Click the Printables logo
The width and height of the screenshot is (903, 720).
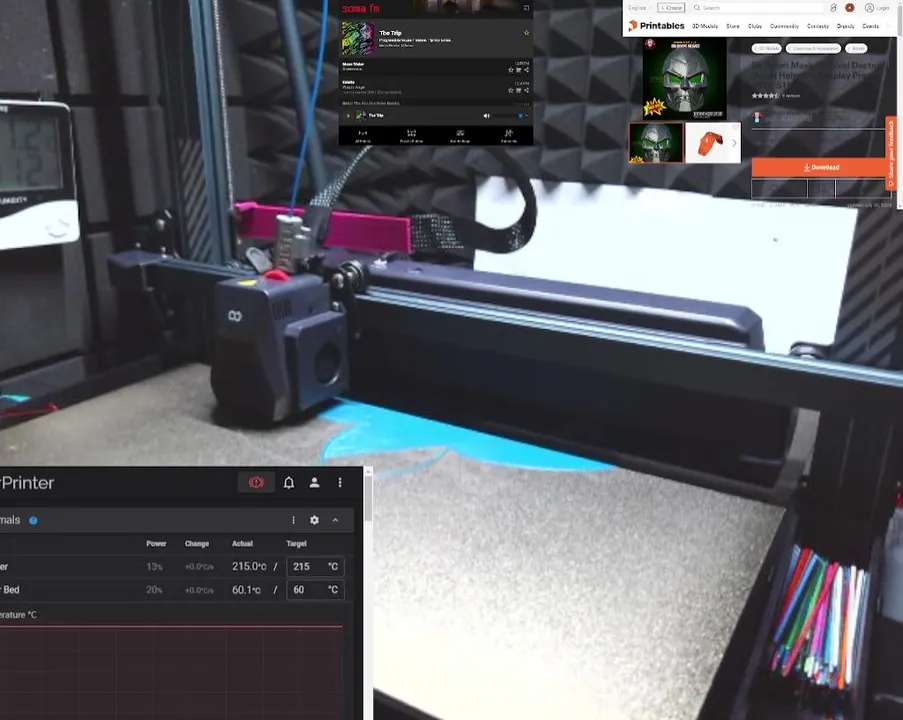pos(656,26)
